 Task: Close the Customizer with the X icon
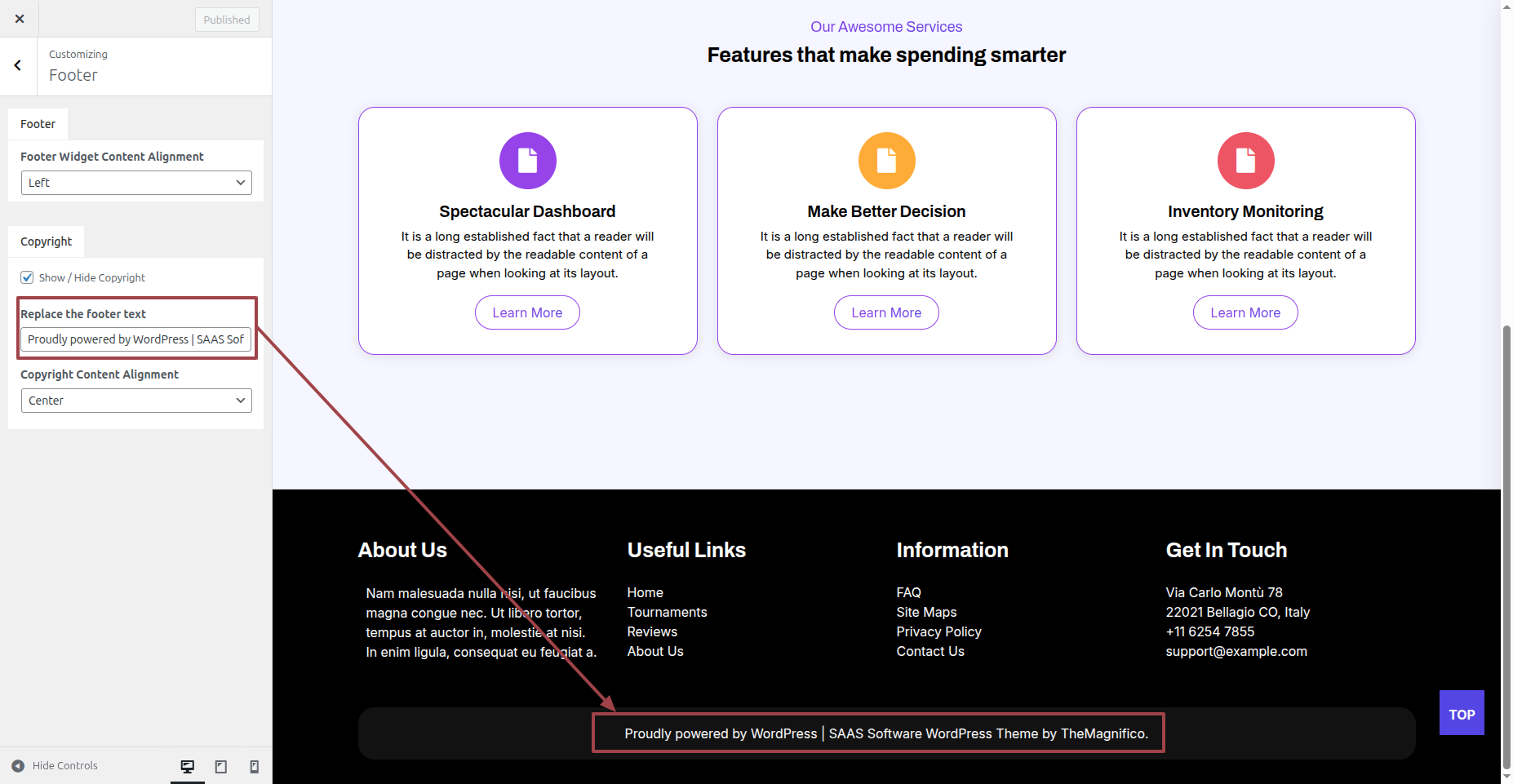point(20,19)
